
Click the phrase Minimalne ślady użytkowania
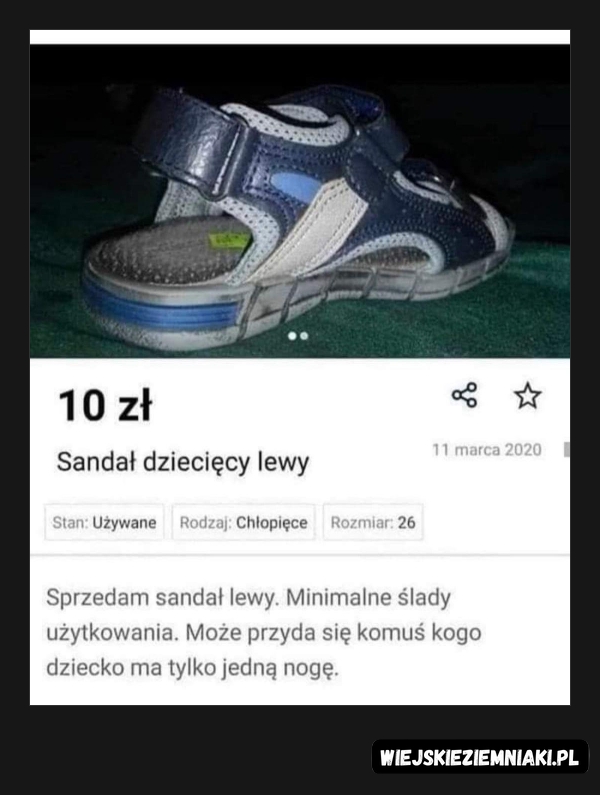tap(249, 615)
